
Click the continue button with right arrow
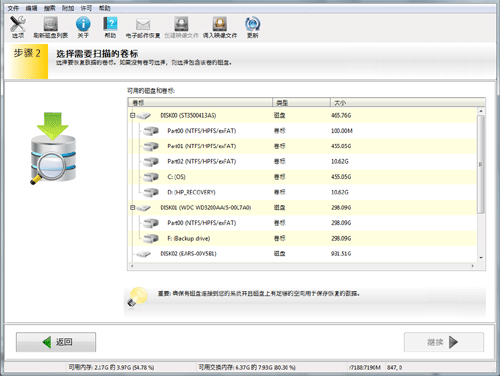(x=444, y=342)
